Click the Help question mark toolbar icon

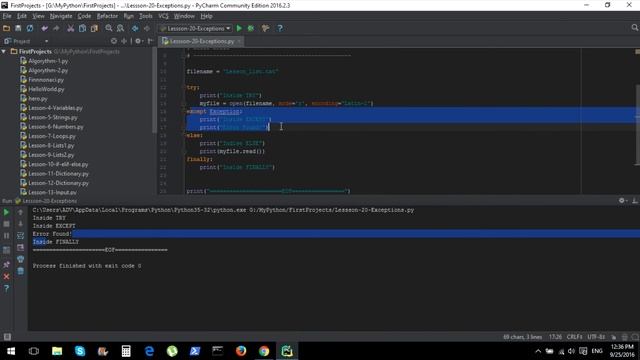click(280, 28)
